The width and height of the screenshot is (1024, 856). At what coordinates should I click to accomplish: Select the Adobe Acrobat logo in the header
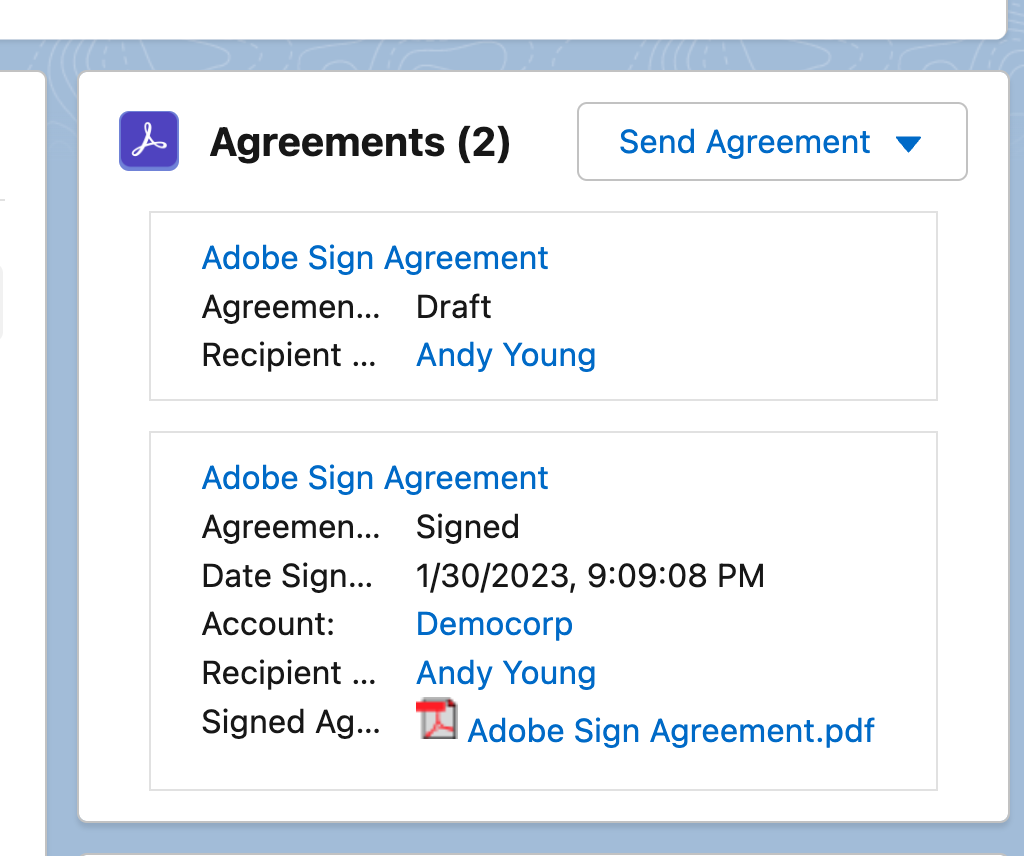click(148, 141)
